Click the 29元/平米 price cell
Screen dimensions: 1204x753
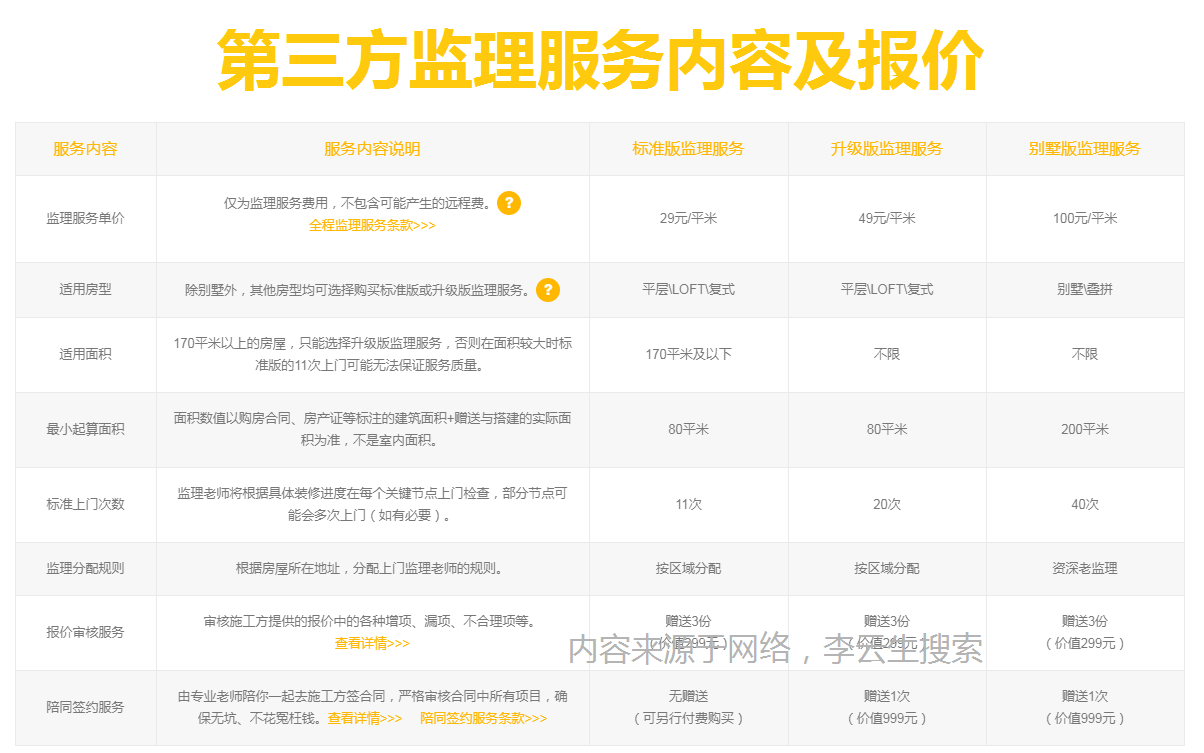point(688,219)
